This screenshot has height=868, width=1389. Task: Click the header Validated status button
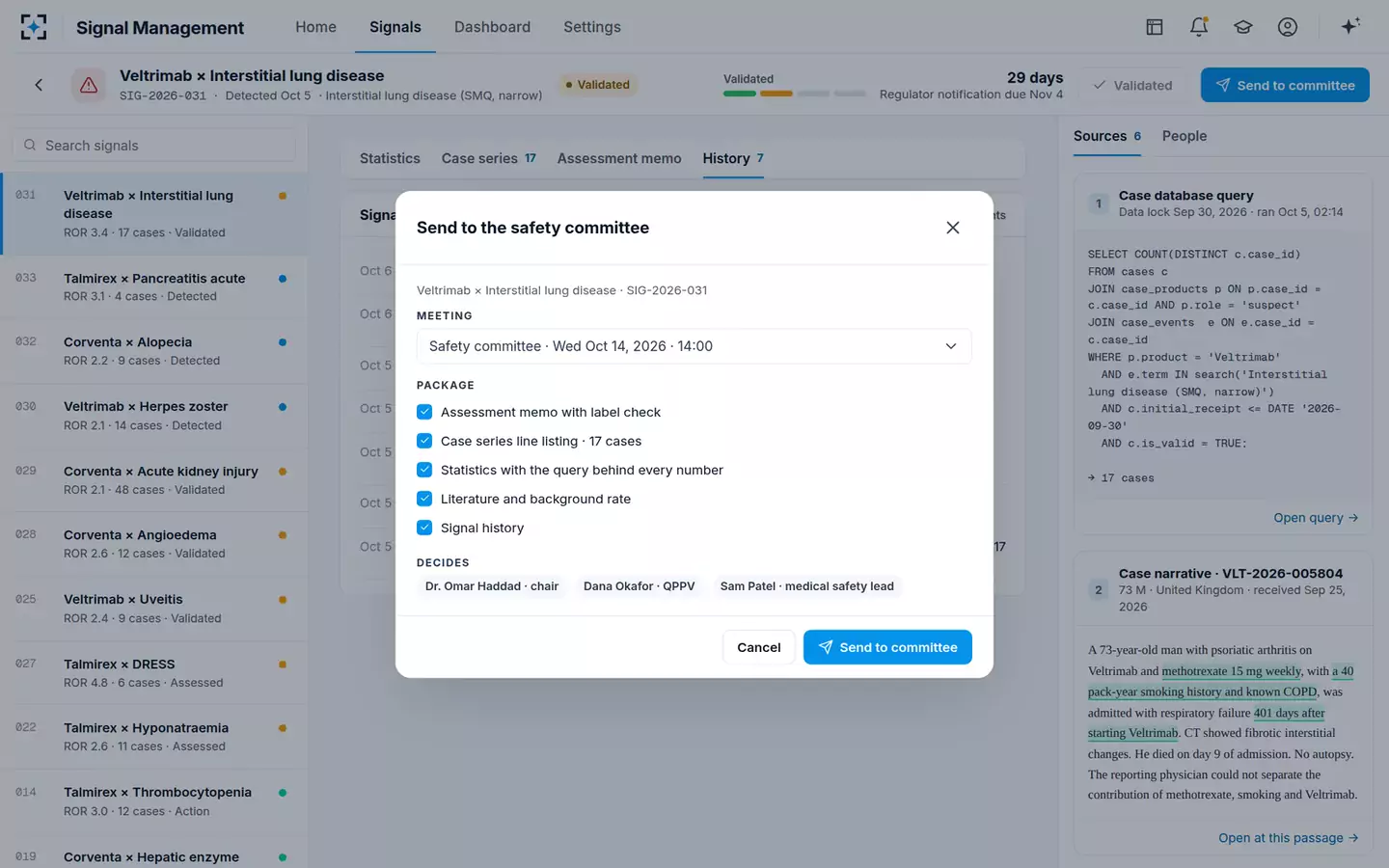point(1132,85)
